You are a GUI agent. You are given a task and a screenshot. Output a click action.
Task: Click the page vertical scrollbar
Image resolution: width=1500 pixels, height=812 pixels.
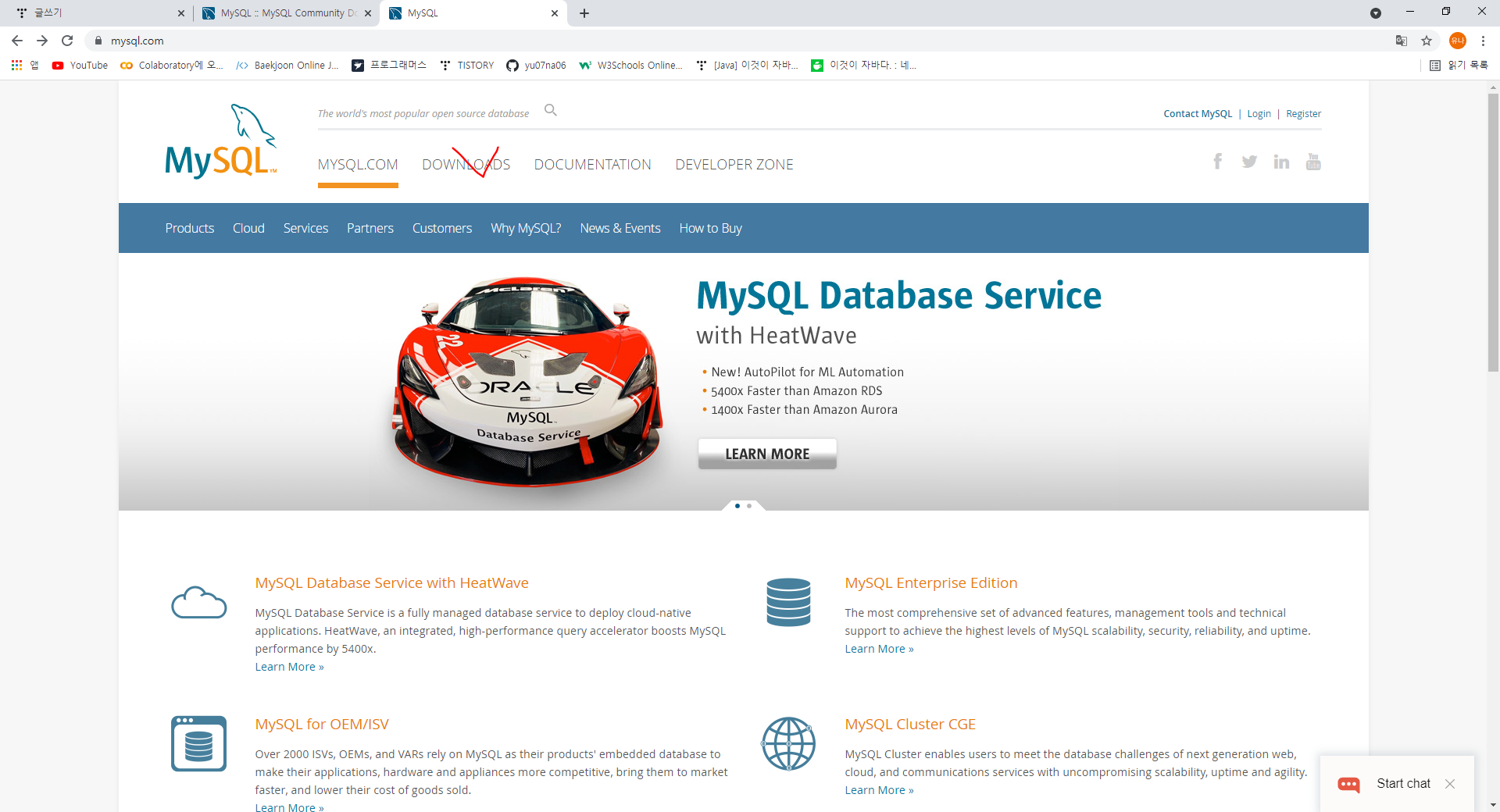pyautogui.click(x=1493, y=233)
